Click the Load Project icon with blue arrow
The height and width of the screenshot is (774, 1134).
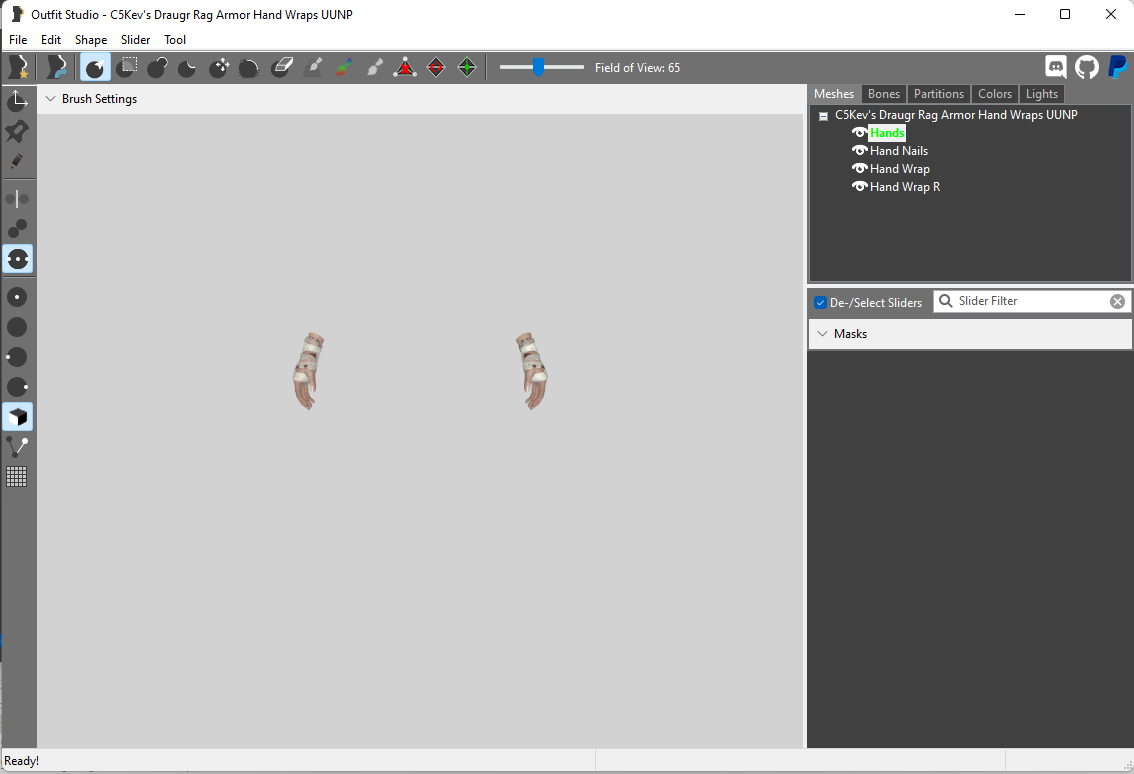56,67
